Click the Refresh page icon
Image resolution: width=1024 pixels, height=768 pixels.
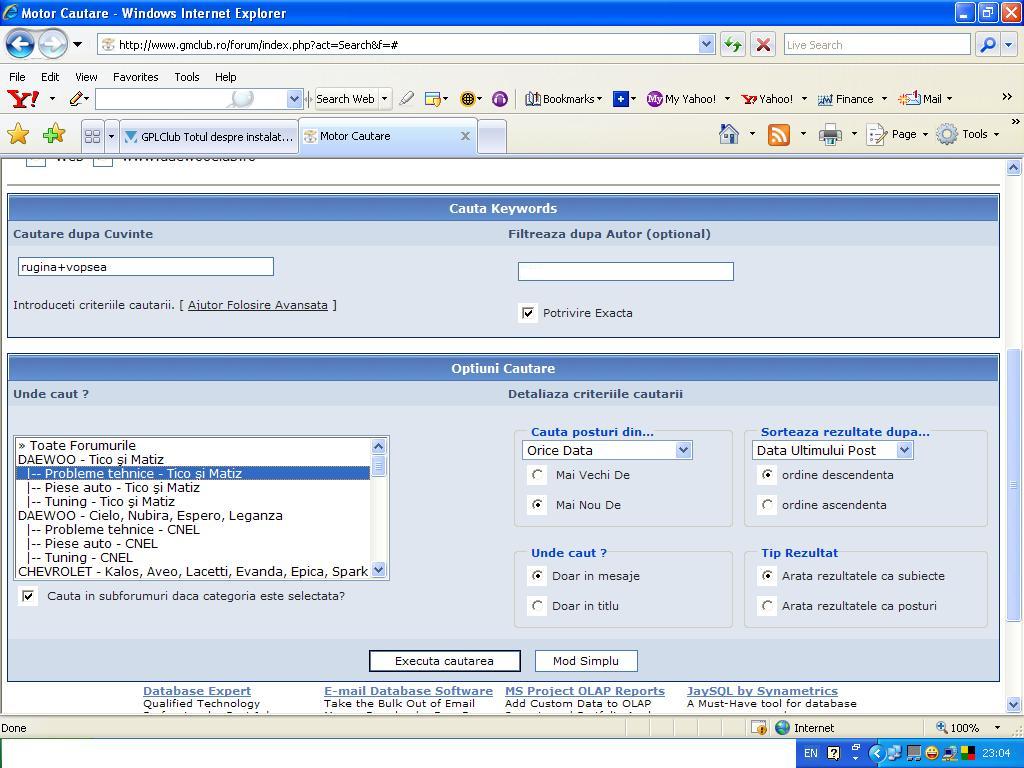point(733,44)
